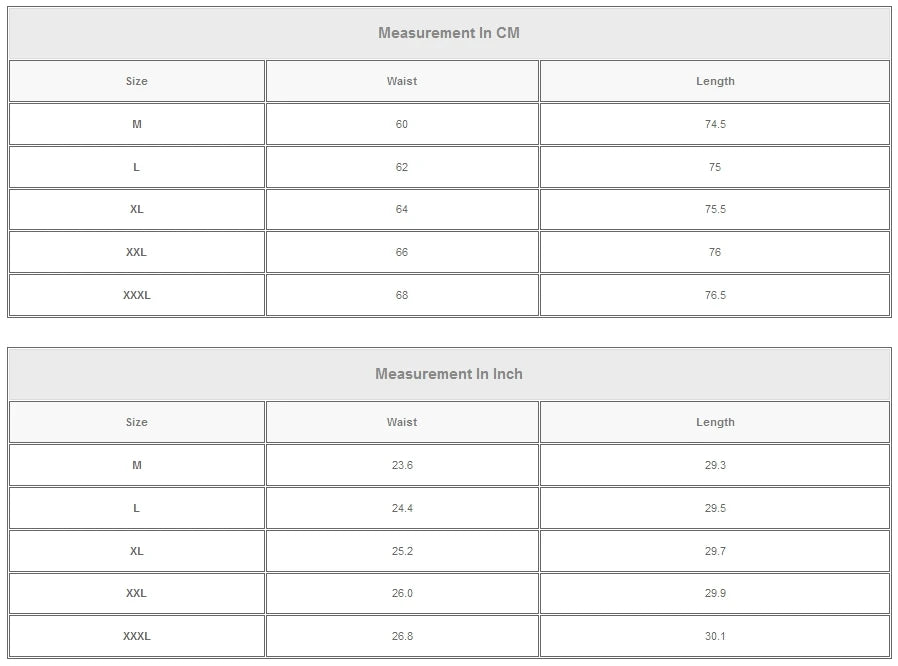The image size is (898, 666).
Task: Click the Waist header in the Inch table
Action: 402,422
